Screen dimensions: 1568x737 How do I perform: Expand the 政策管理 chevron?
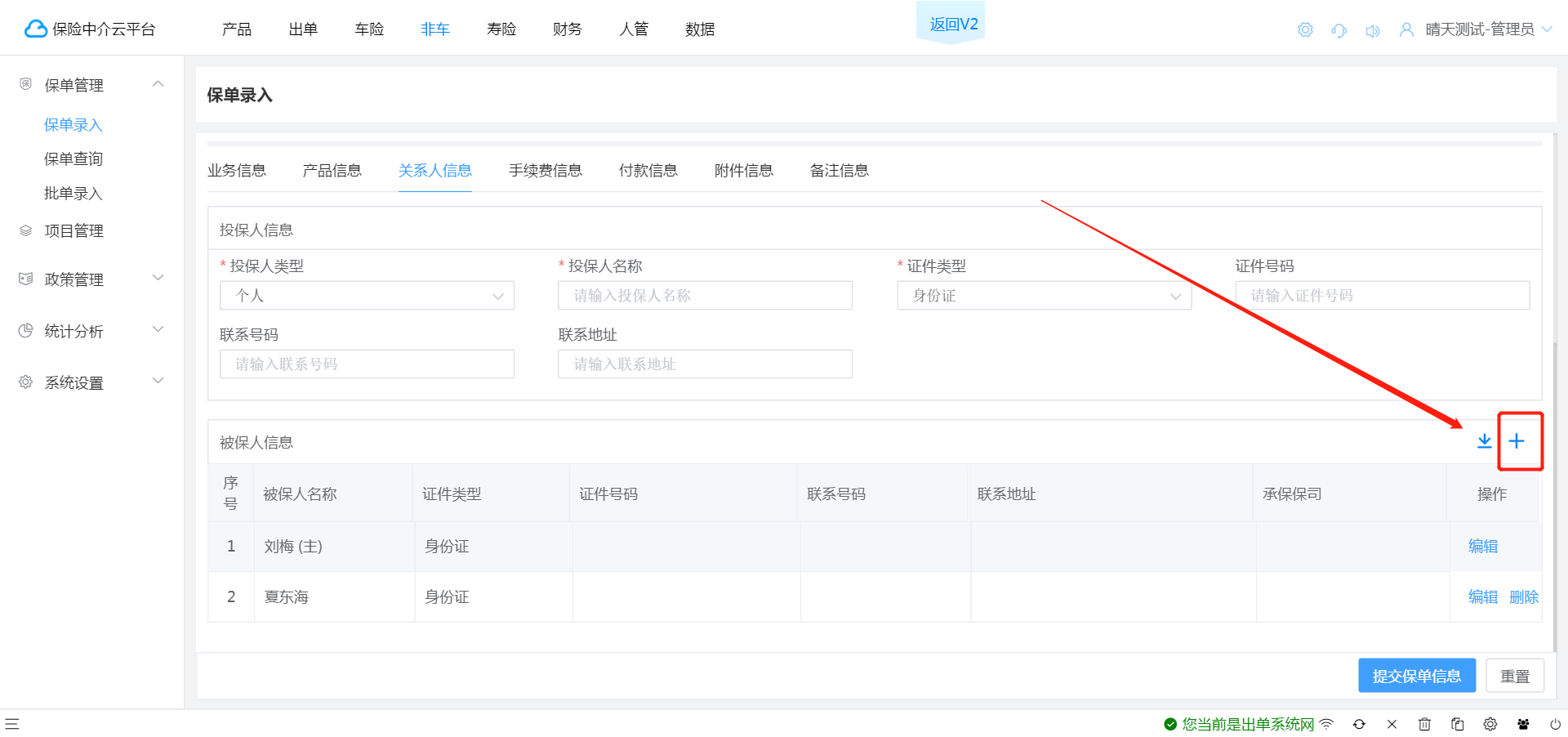pyautogui.click(x=158, y=278)
